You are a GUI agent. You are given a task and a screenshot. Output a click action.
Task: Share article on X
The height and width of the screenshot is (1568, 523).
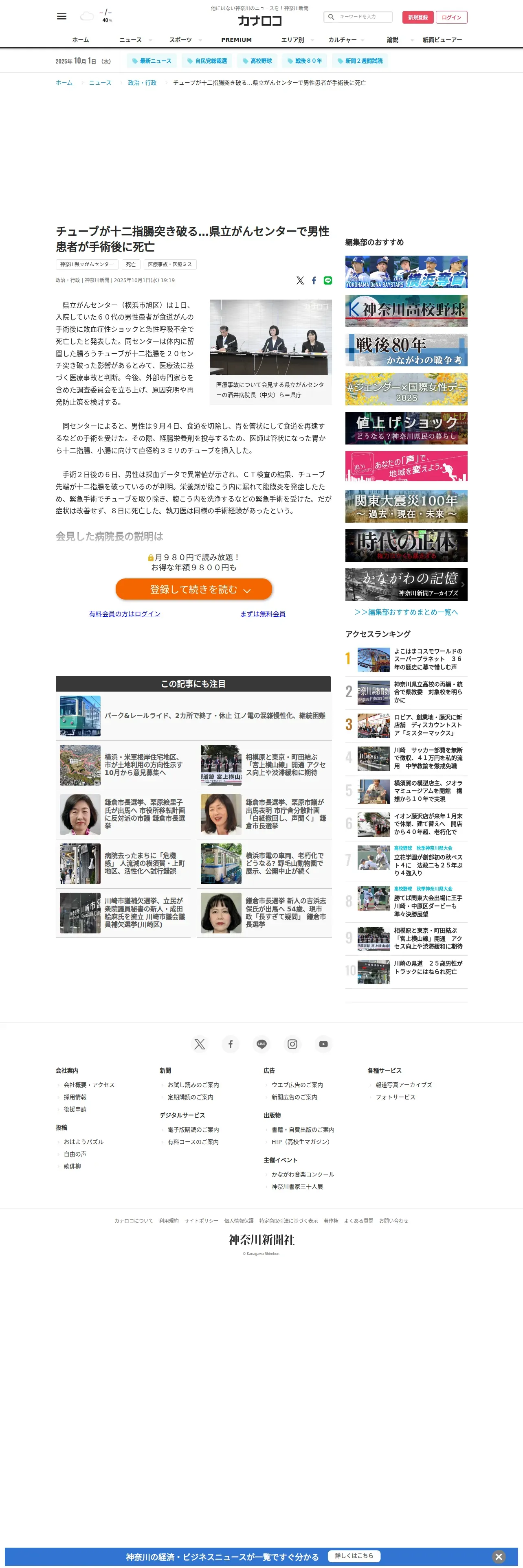pyautogui.click(x=300, y=280)
